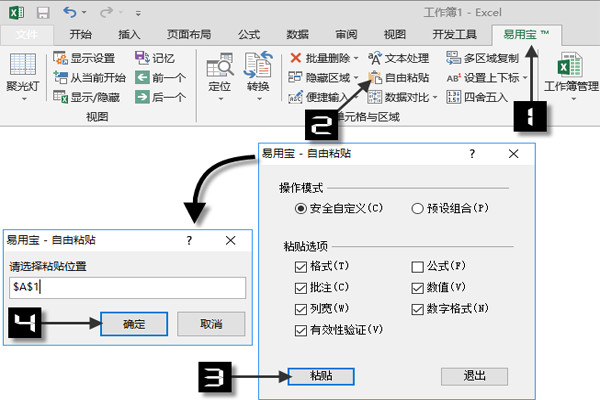Viewport: 600px width, 400px height.
Task: Switch to the 页面布局 ribbon tab
Action: coord(189,34)
